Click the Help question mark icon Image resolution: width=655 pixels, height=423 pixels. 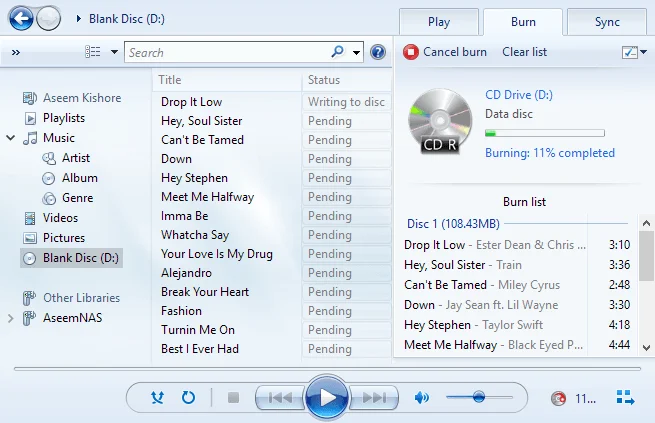pos(378,52)
